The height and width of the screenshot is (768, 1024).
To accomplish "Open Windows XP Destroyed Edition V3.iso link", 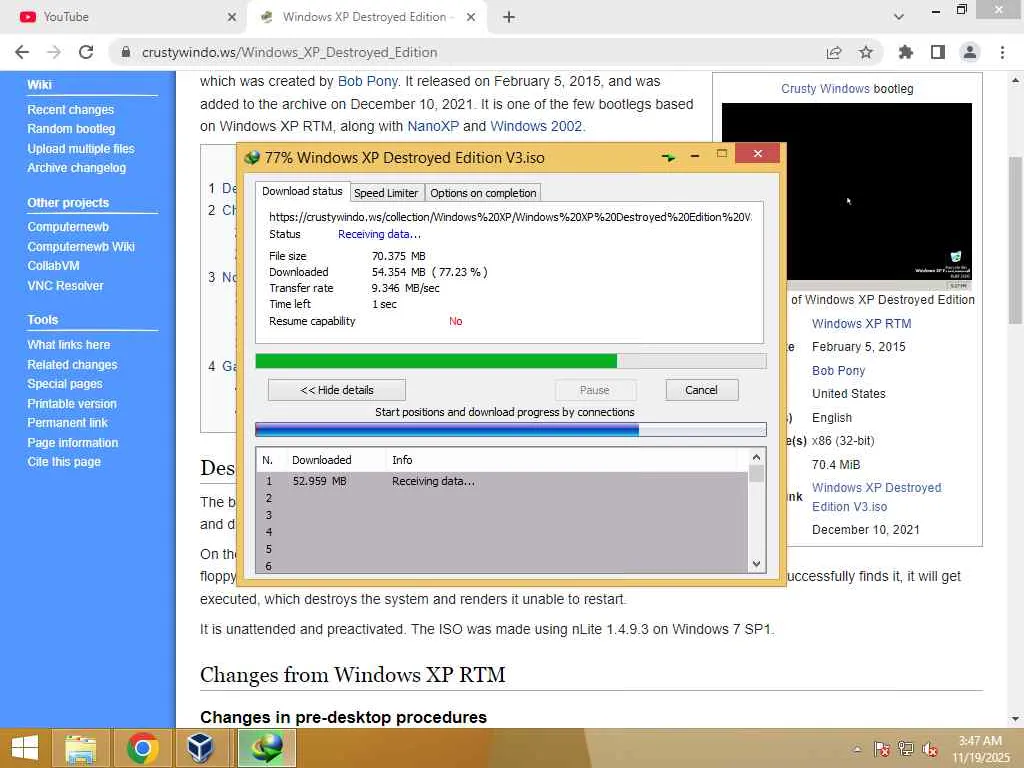I will click(876, 497).
